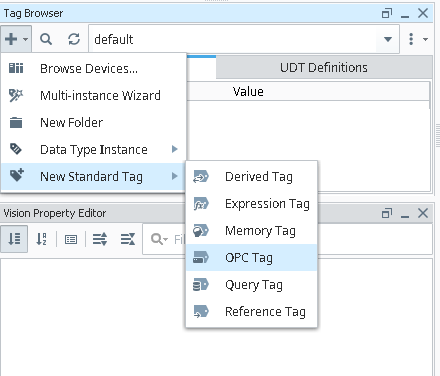Sort properties alphabetically in Property Editor
The height and width of the screenshot is (376, 440).
[41, 239]
